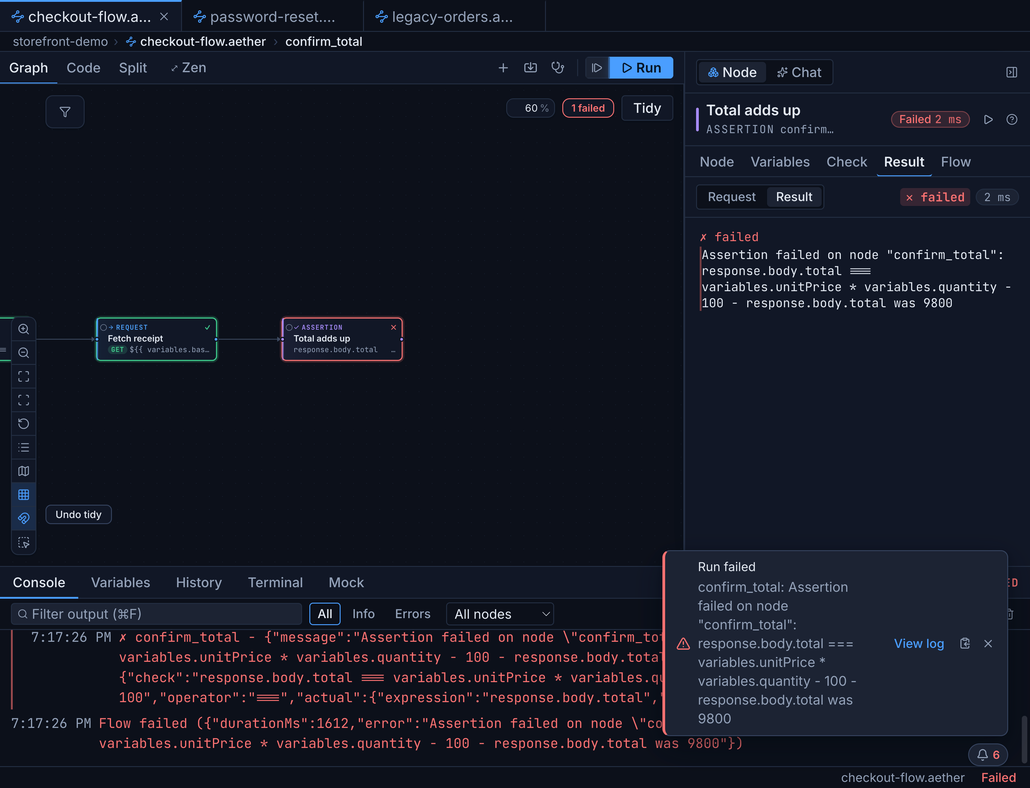Select the Request segment toggle
This screenshot has width=1030, height=788.
point(731,197)
